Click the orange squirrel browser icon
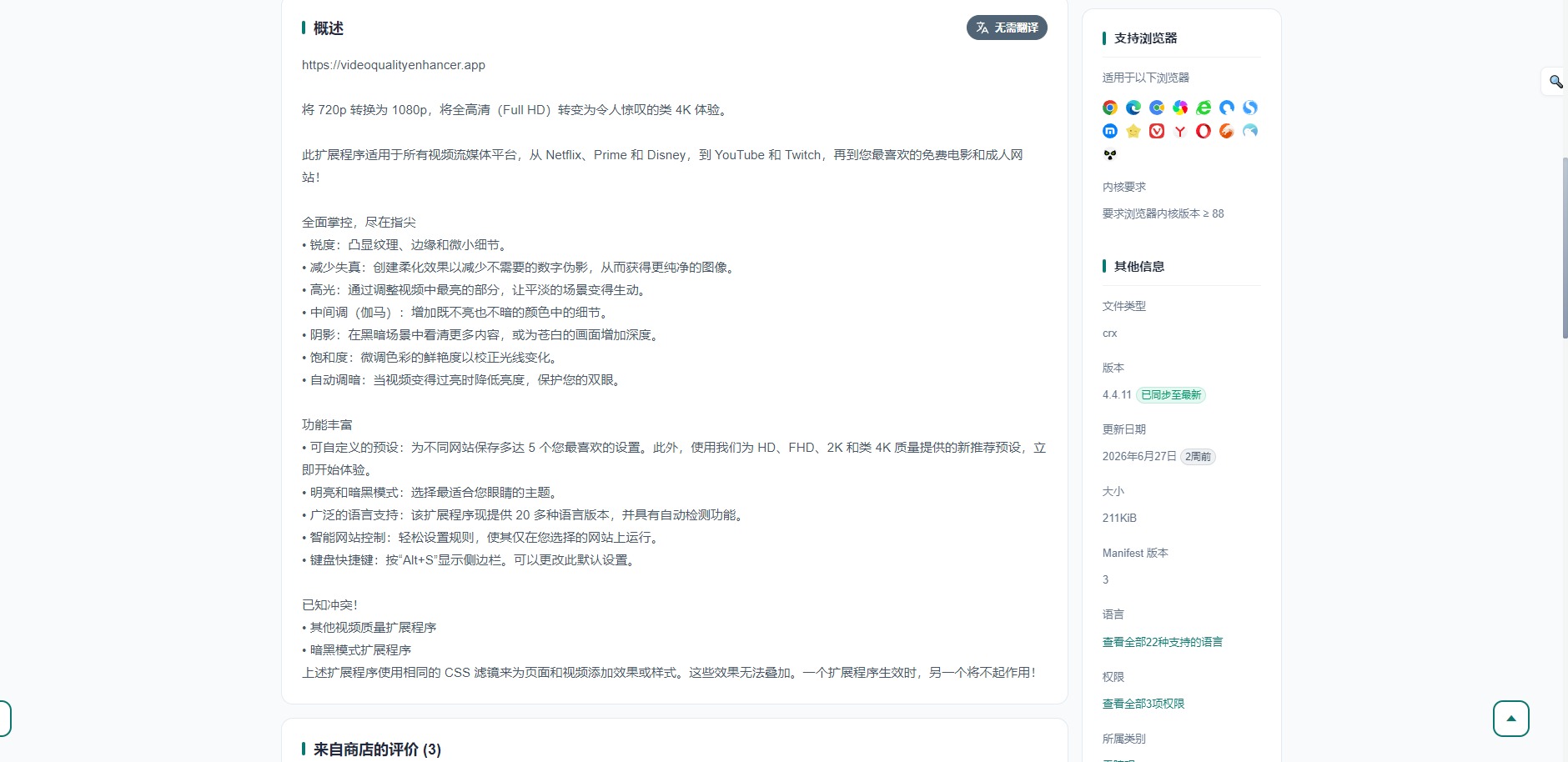The image size is (1568, 762). [x=1227, y=131]
